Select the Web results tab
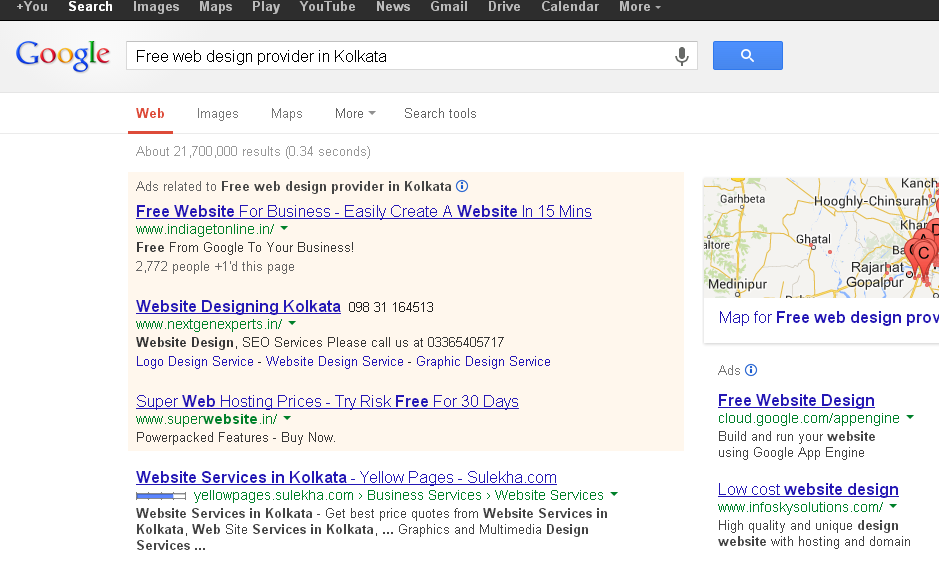This screenshot has height=562, width=939. (x=150, y=113)
